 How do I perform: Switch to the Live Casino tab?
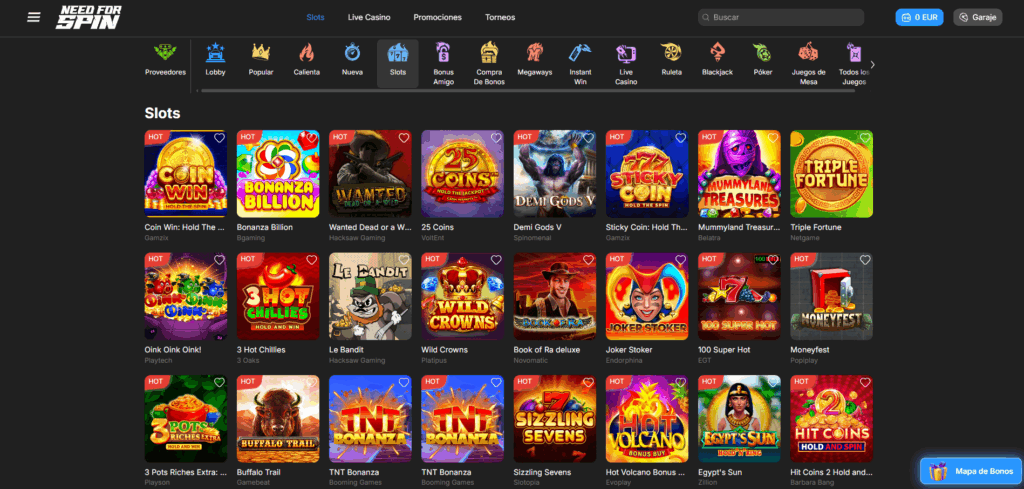pos(369,17)
